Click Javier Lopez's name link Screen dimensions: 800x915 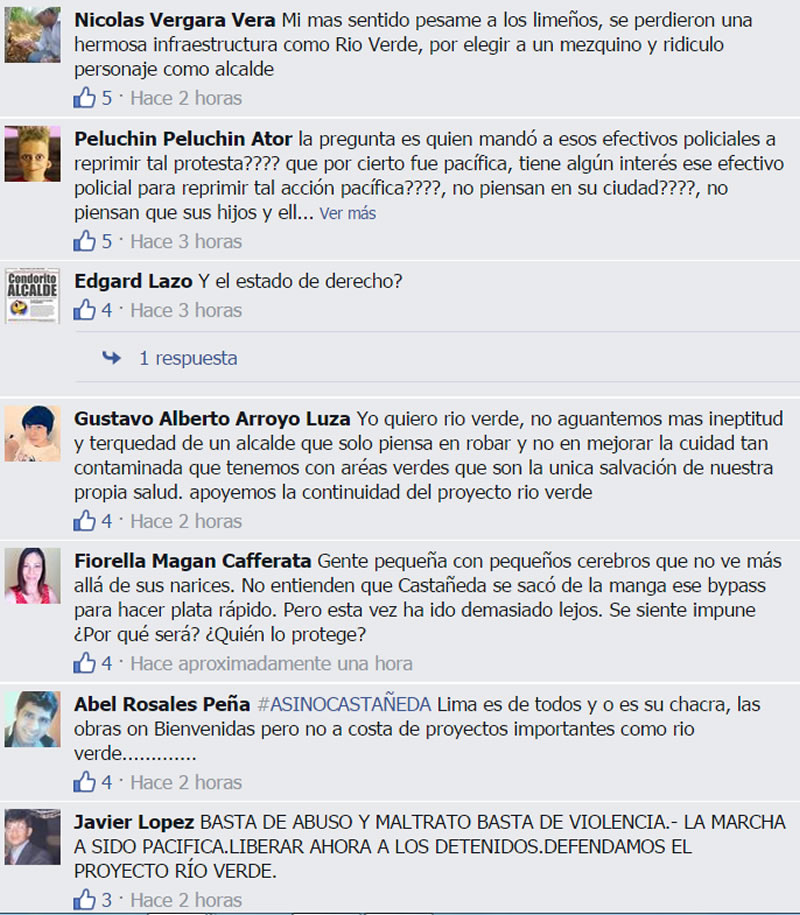(134, 822)
